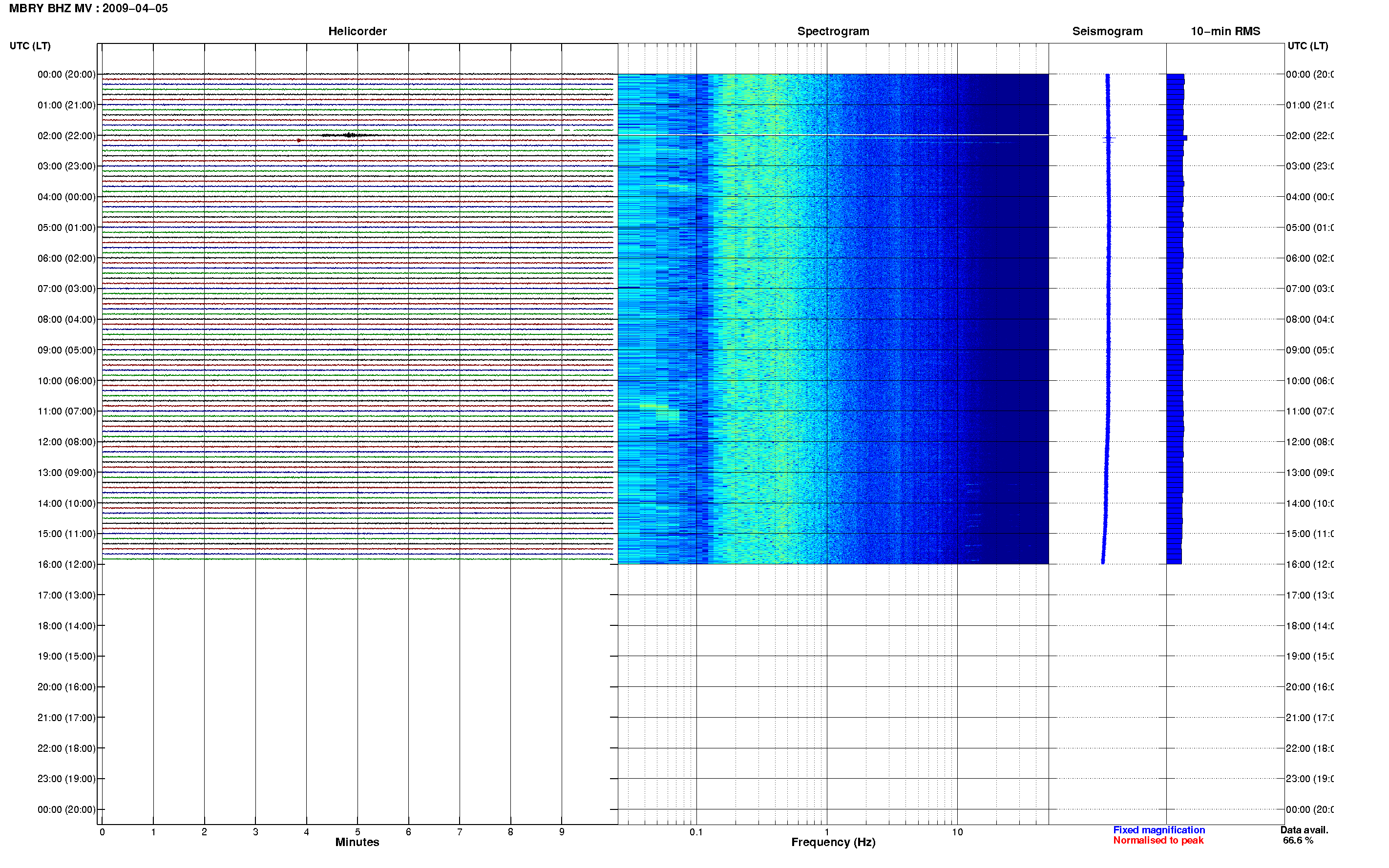Click the "10-min RMS" panel heading
Viewport: 1389px width, 868px height.
click(1225, 31)
